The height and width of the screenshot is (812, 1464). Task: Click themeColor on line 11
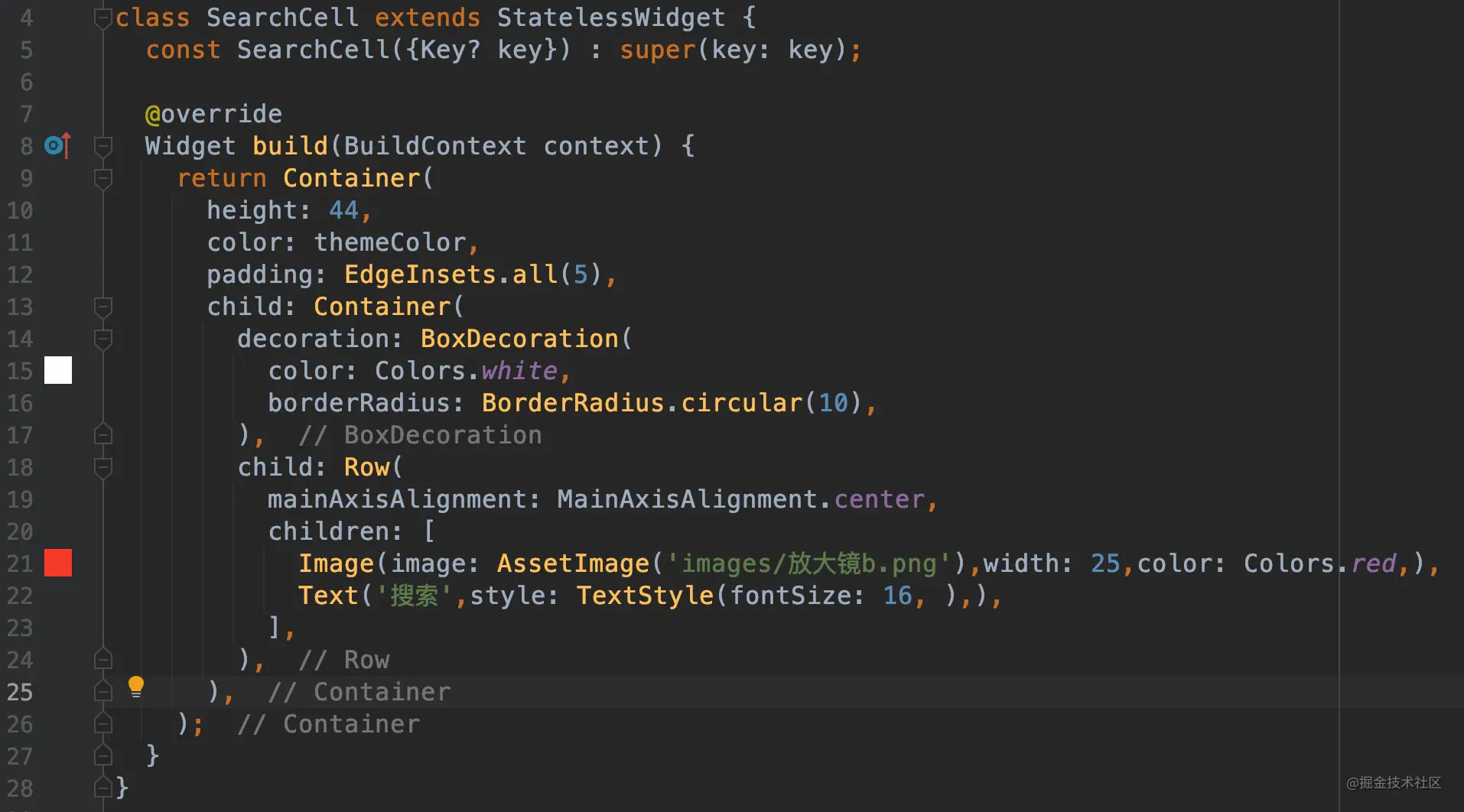tap(390, 242)
